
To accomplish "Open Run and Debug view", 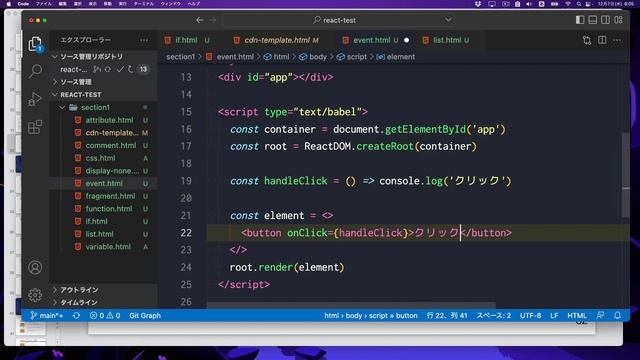I will pos(35,99).
